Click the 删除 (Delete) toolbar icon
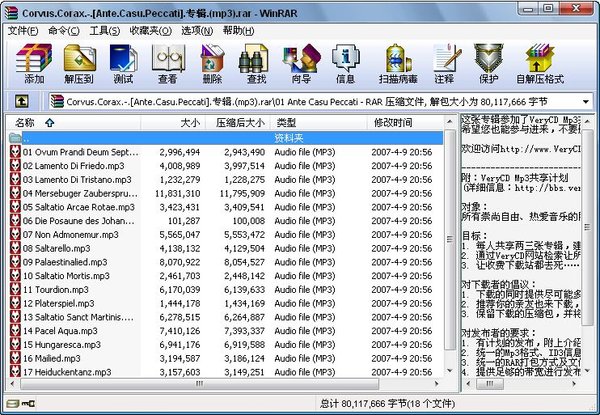600x415 pixels. click(x=212, y=63)
